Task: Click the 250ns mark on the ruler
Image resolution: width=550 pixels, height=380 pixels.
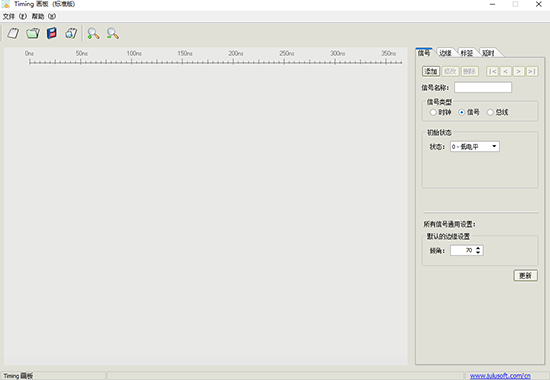Action: tap(287, 54)
